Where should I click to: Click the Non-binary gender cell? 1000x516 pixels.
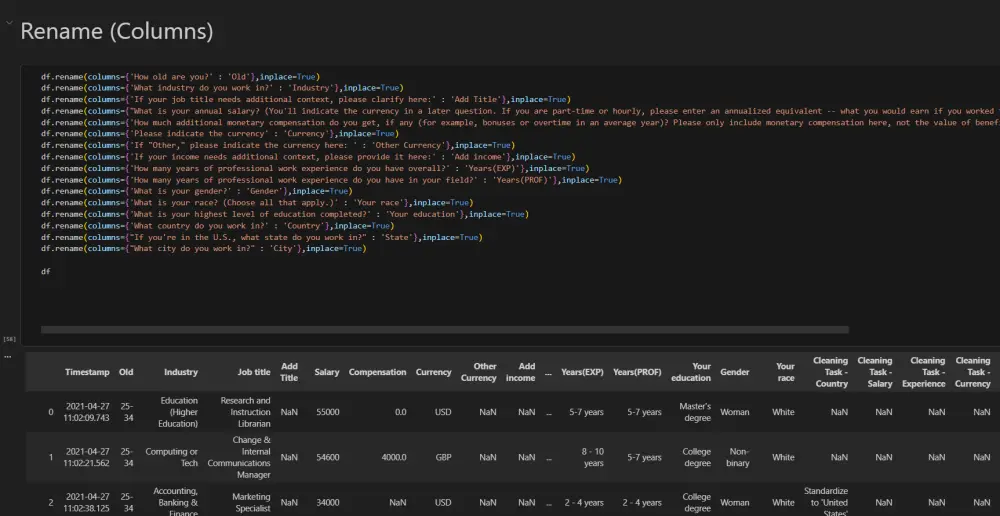738,457
